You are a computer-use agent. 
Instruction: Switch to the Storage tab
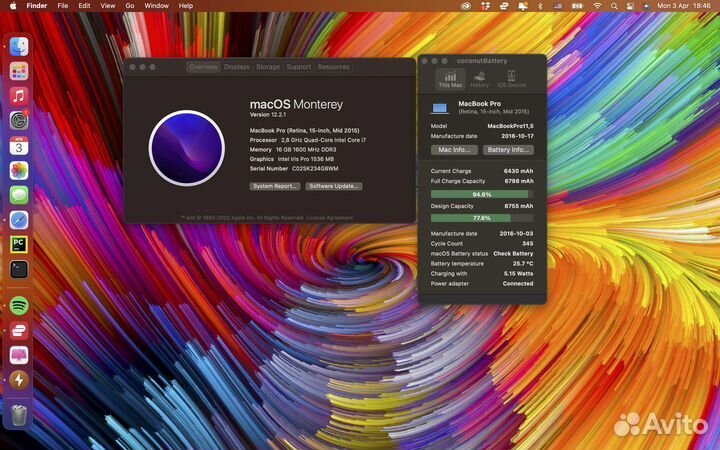(x=268, y=67)
